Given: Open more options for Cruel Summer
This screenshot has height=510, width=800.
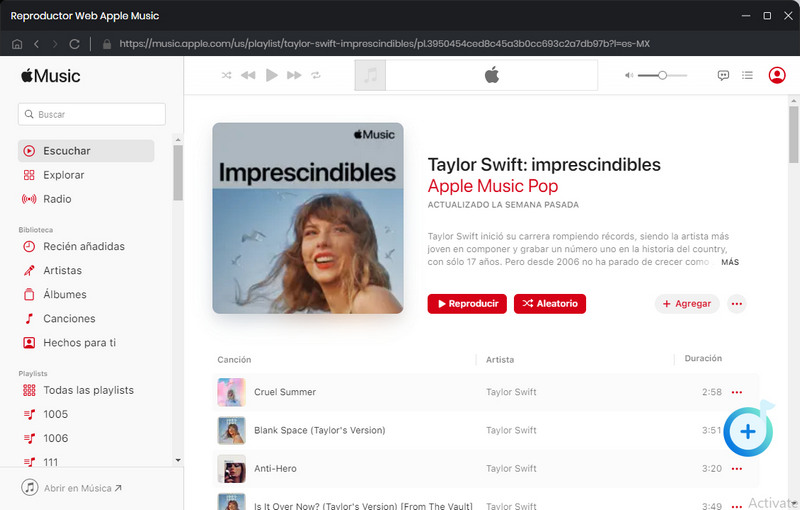Looking at the screenshot, I should (738, 392).
